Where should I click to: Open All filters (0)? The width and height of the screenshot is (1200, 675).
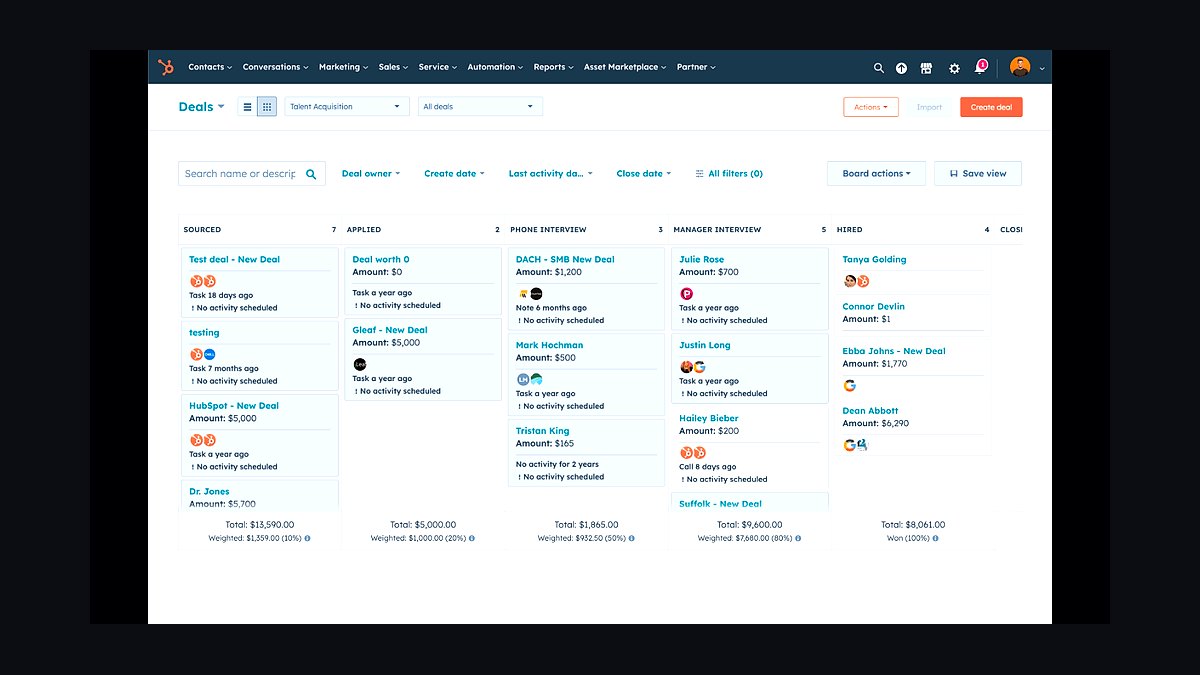point(729,174)
